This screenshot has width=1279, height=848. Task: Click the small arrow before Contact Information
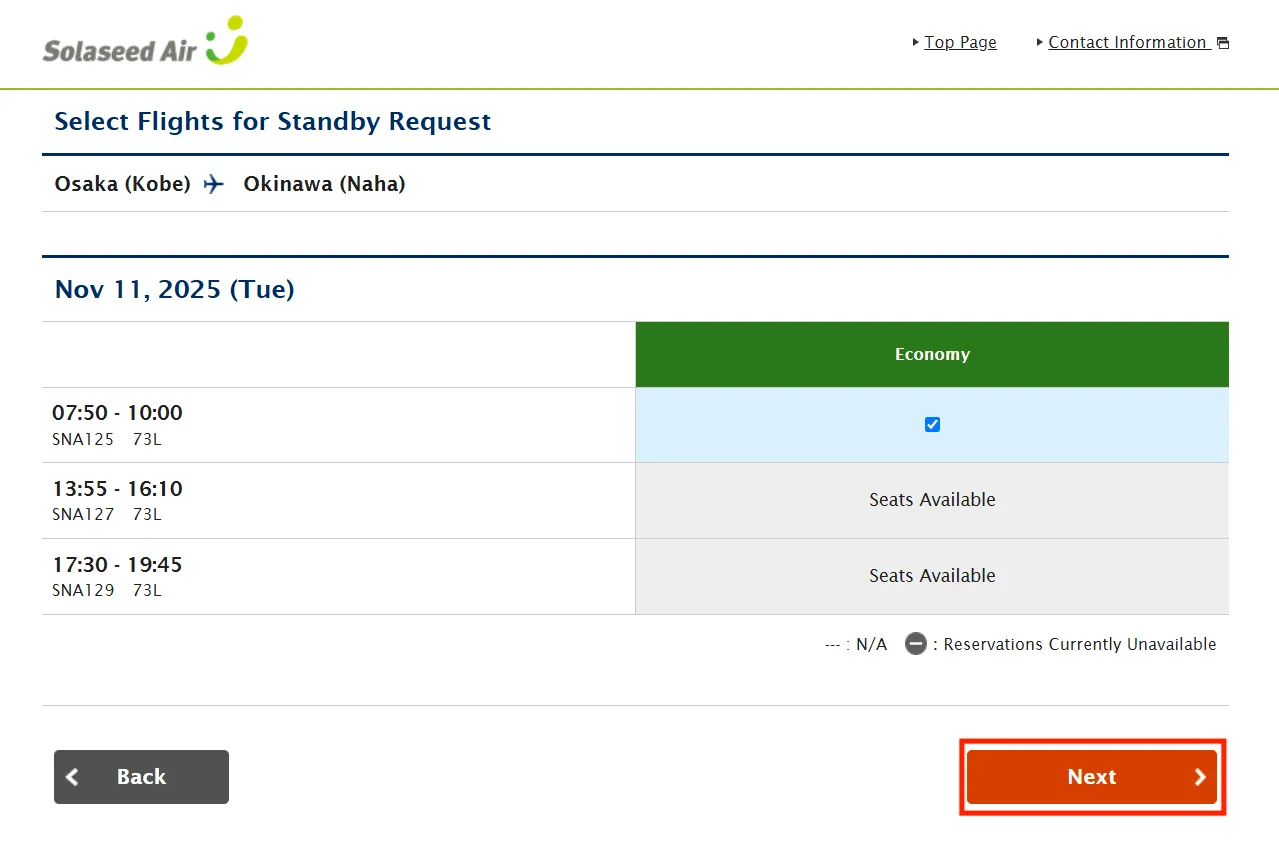pyautogui.click(x=1039, y=43)
